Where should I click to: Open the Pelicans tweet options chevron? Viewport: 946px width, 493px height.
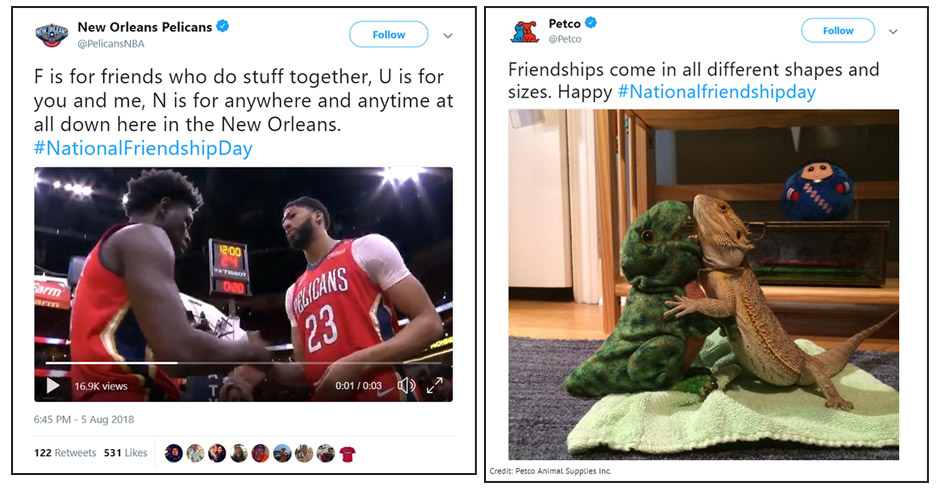[448, 36]
